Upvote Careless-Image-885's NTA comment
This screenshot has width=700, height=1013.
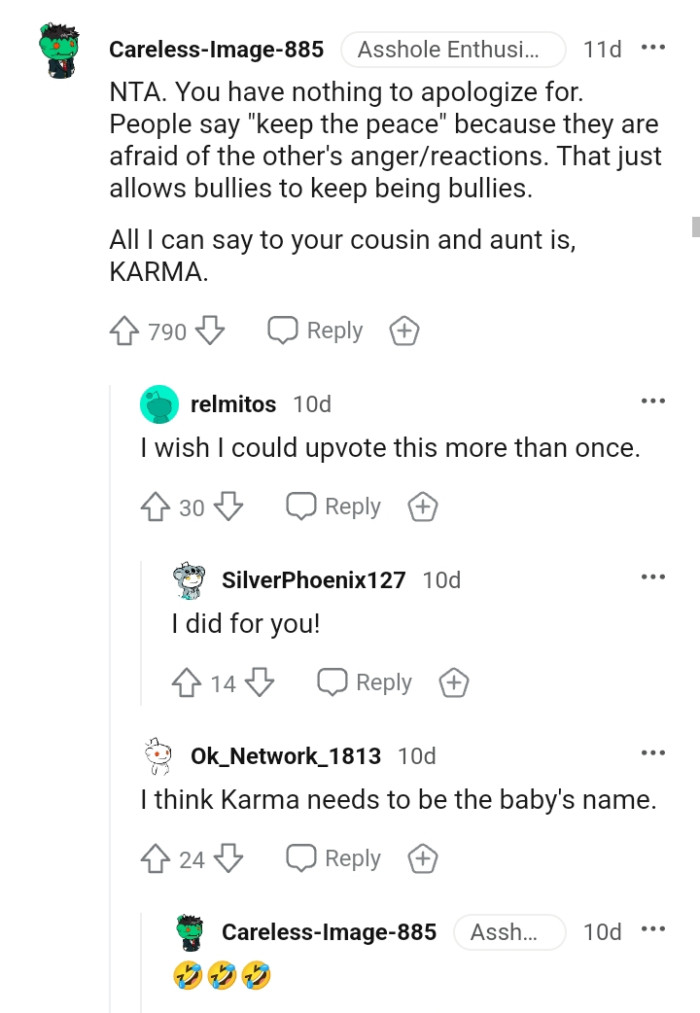[125, 330]
